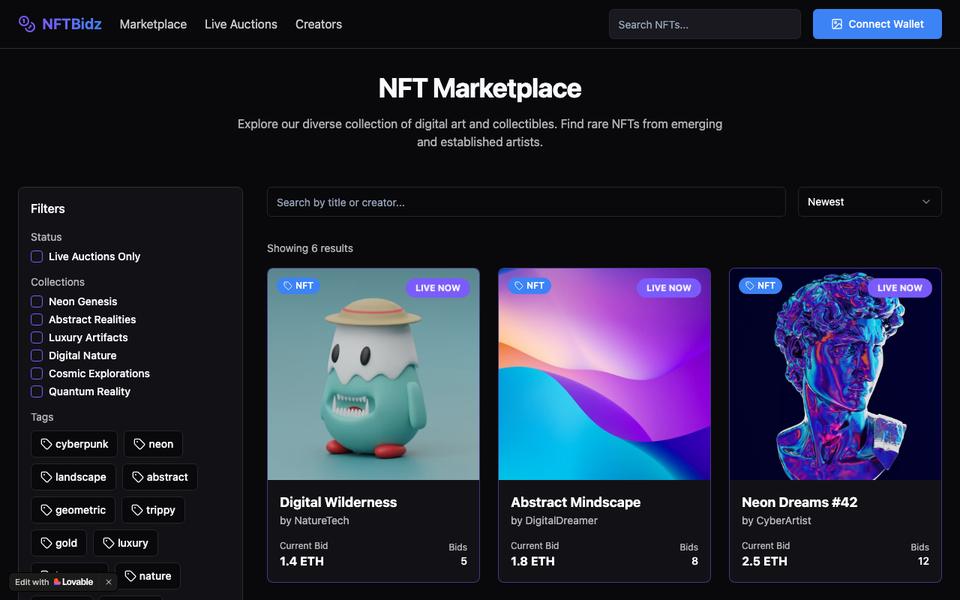Filter by the landscape tag
The height and width of the screenshot is (600, 960).
tap(73, 477)
